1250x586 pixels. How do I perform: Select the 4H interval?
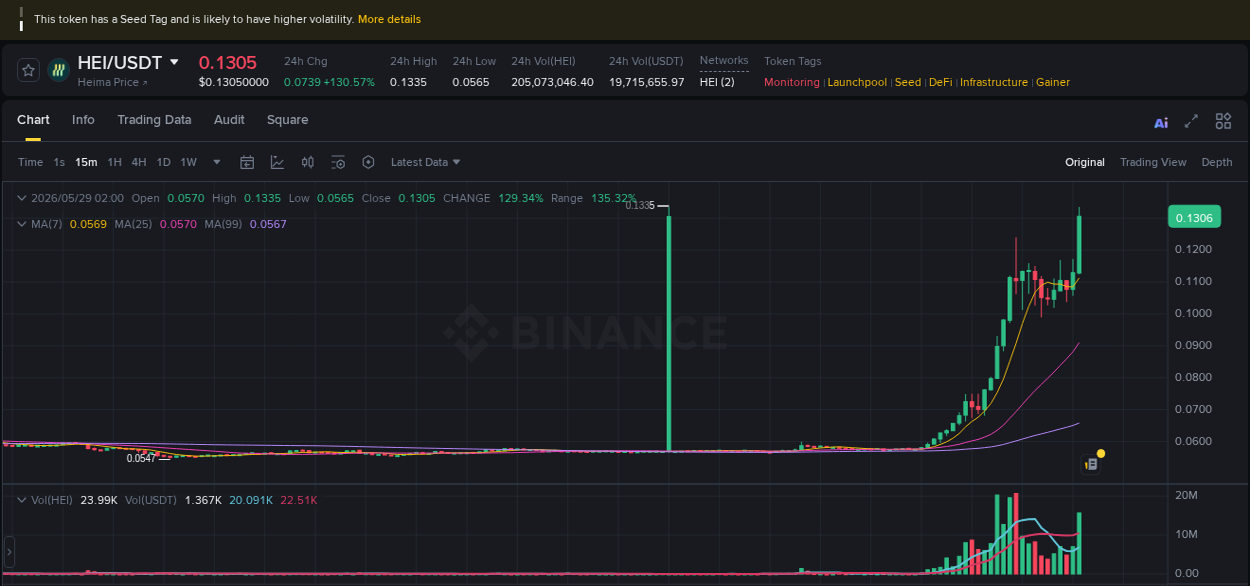(139, 162)
